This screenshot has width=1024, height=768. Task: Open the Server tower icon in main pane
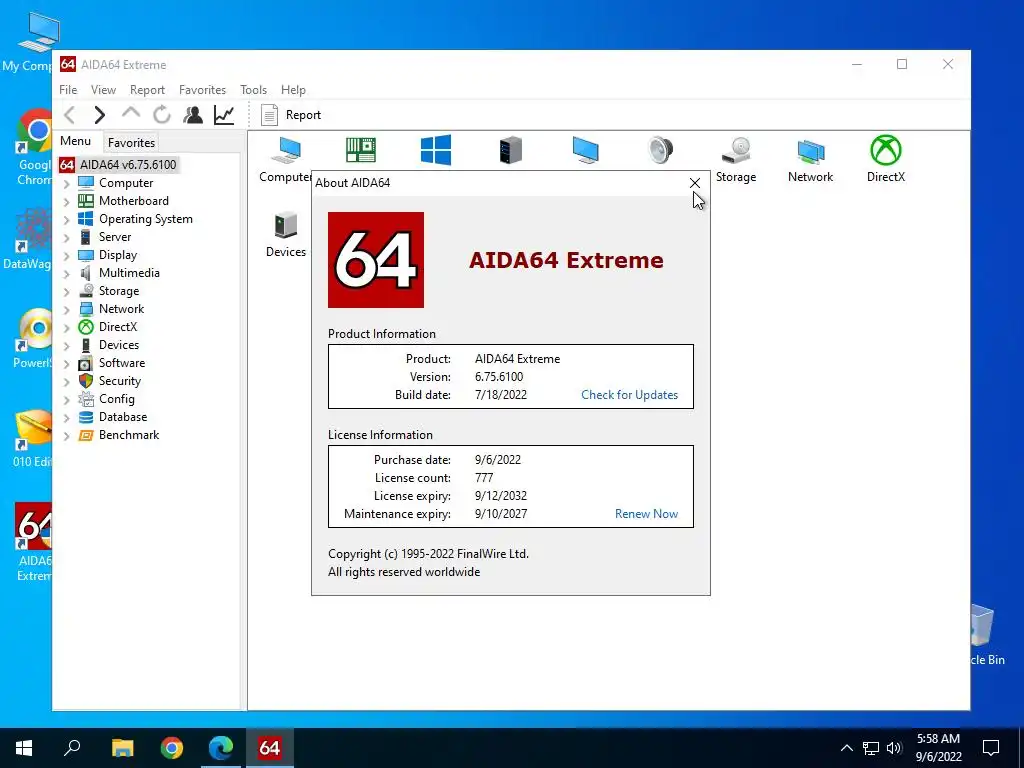coord(511,150)
